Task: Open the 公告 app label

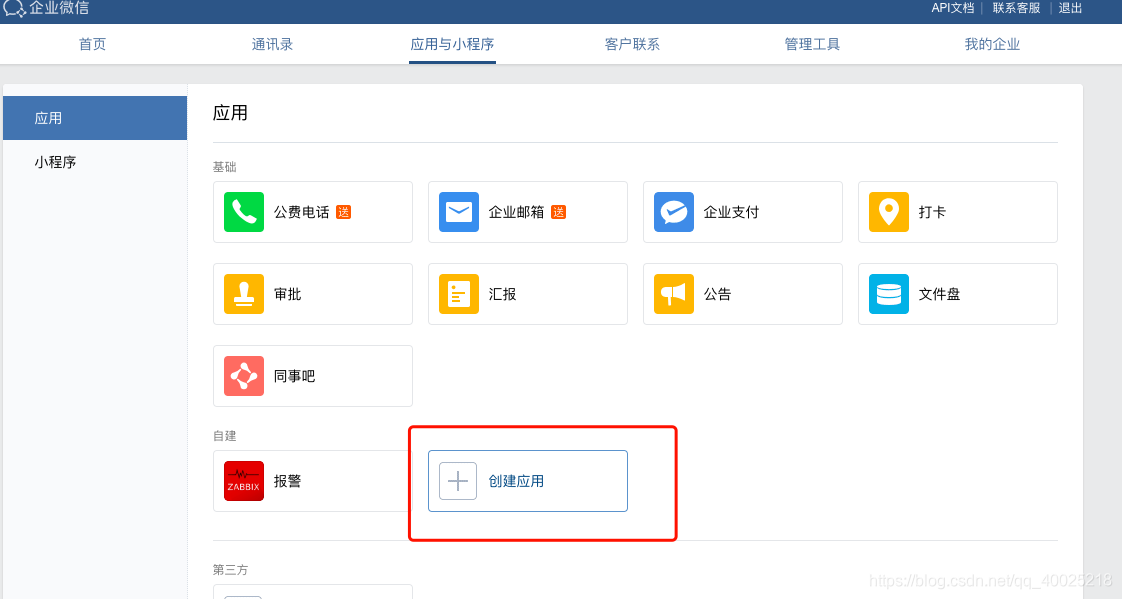Action: coord(718,294)
